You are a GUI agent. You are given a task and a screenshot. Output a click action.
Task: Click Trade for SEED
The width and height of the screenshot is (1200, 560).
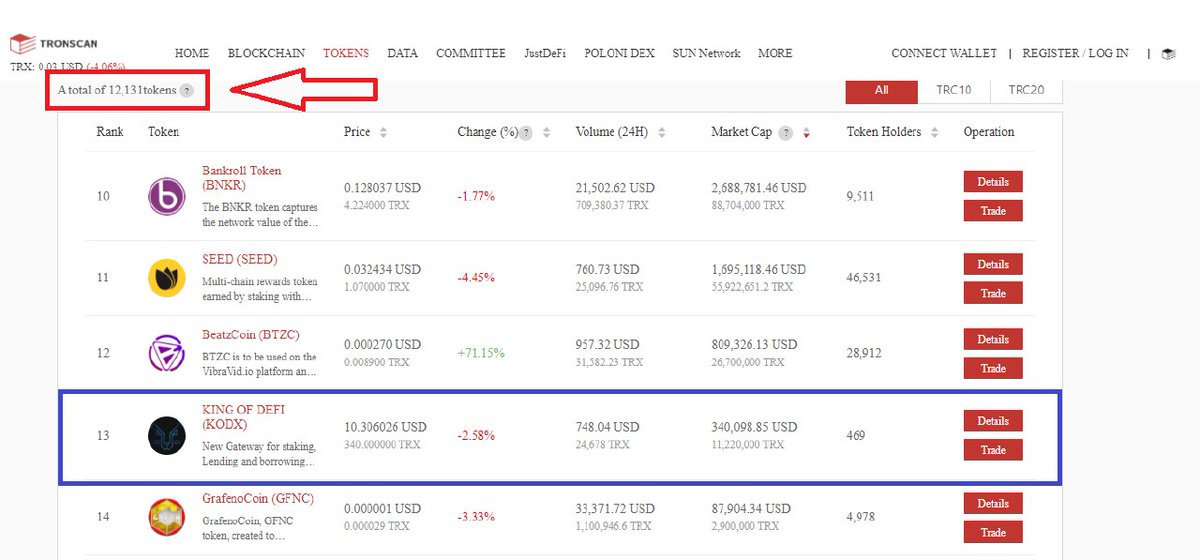tap(993, 293)
